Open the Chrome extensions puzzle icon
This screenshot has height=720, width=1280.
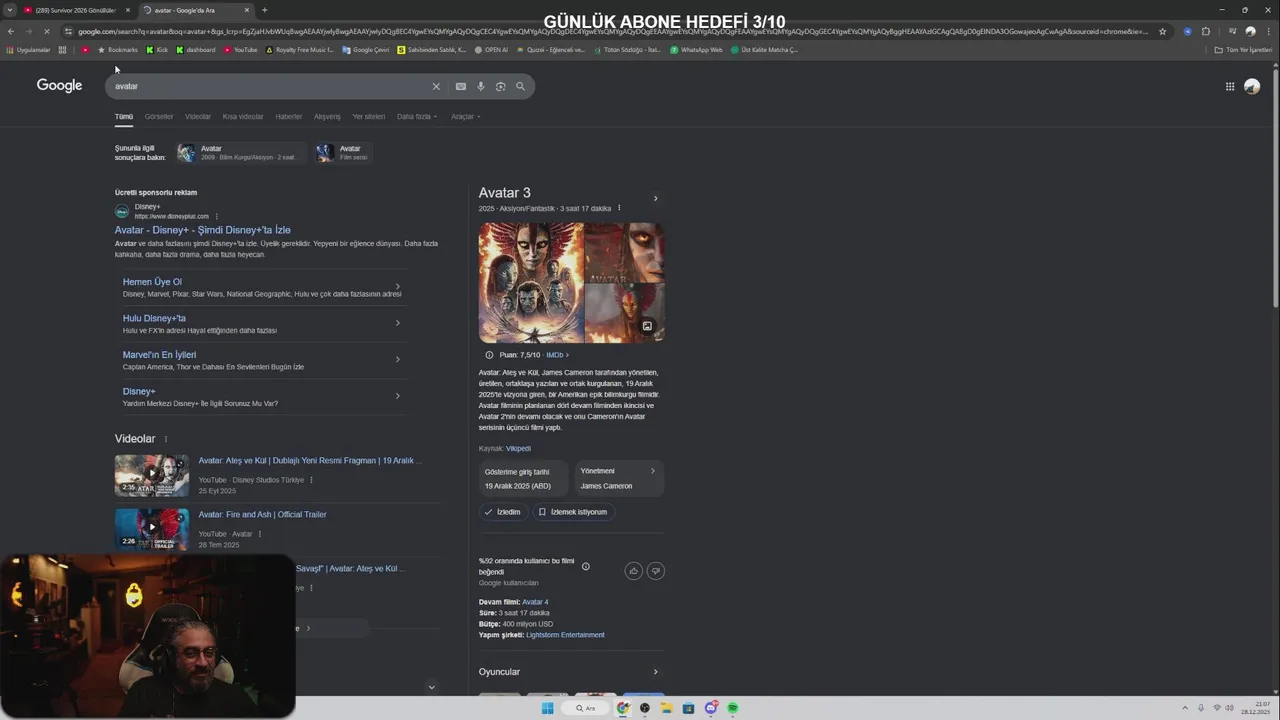pos(1205,31)
